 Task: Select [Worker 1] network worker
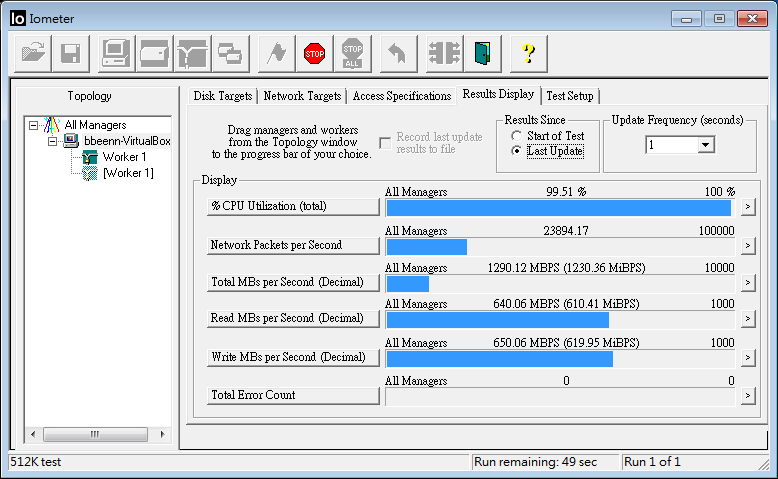point(128,173)
